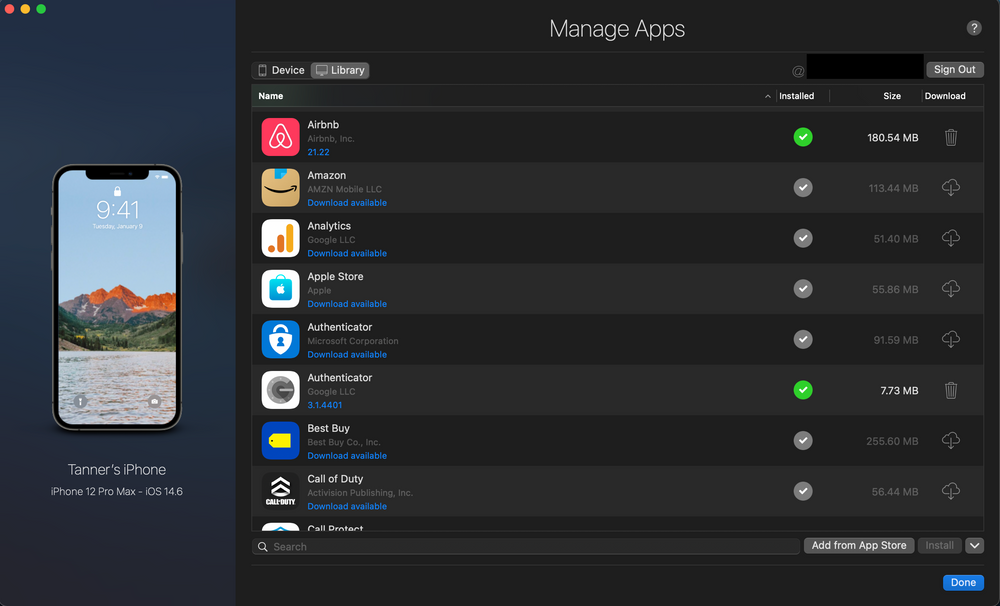
Task: Click the Microsoft Authenticator app icon
Action: (x=281, y=339)
